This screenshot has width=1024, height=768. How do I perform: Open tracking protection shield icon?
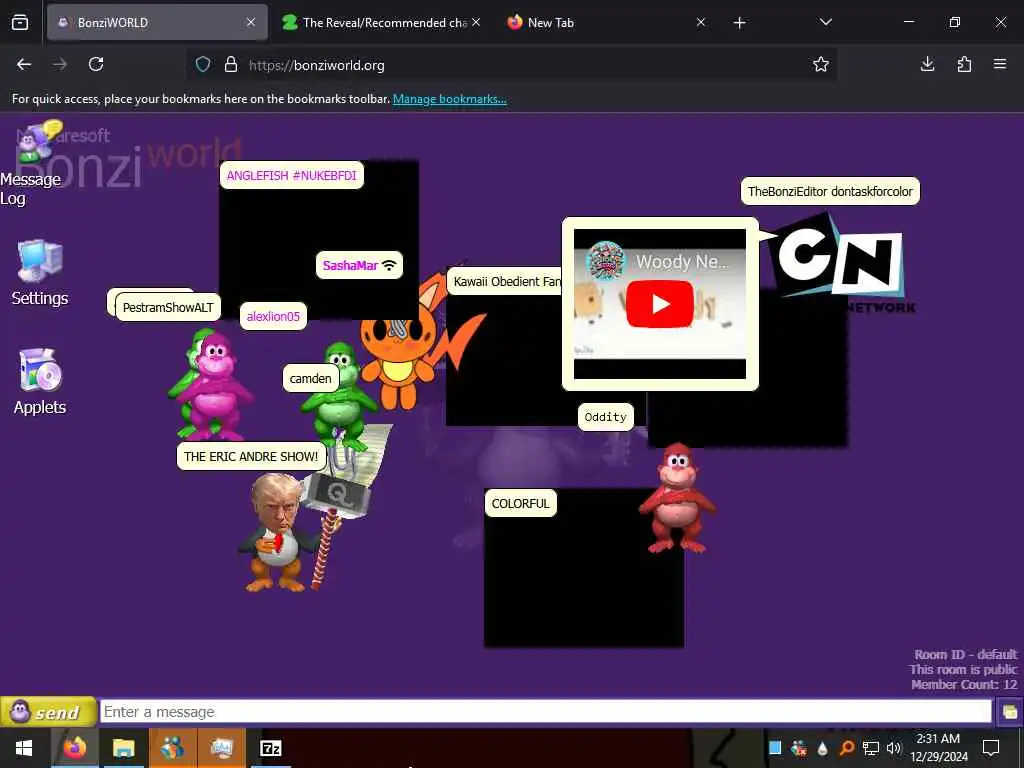point(203,64)
